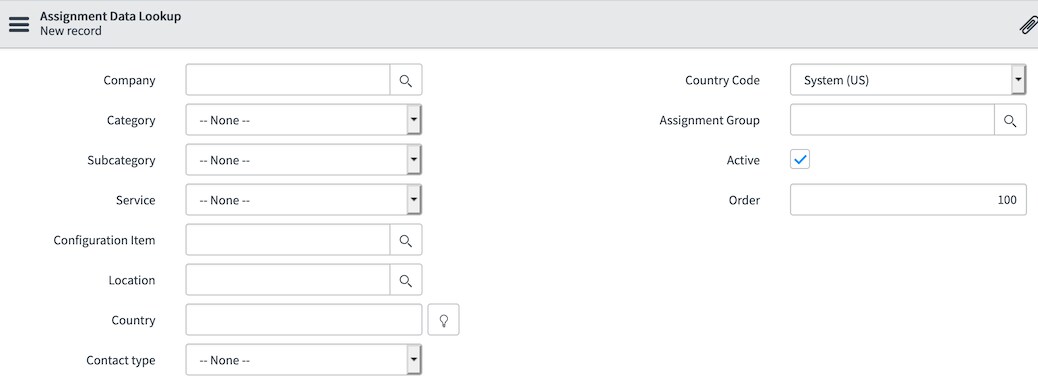Click the Country lightbulb suggestion icon
Image resolution: width=1038 pixels, height=384 pixels.
[x=444, y=320]
